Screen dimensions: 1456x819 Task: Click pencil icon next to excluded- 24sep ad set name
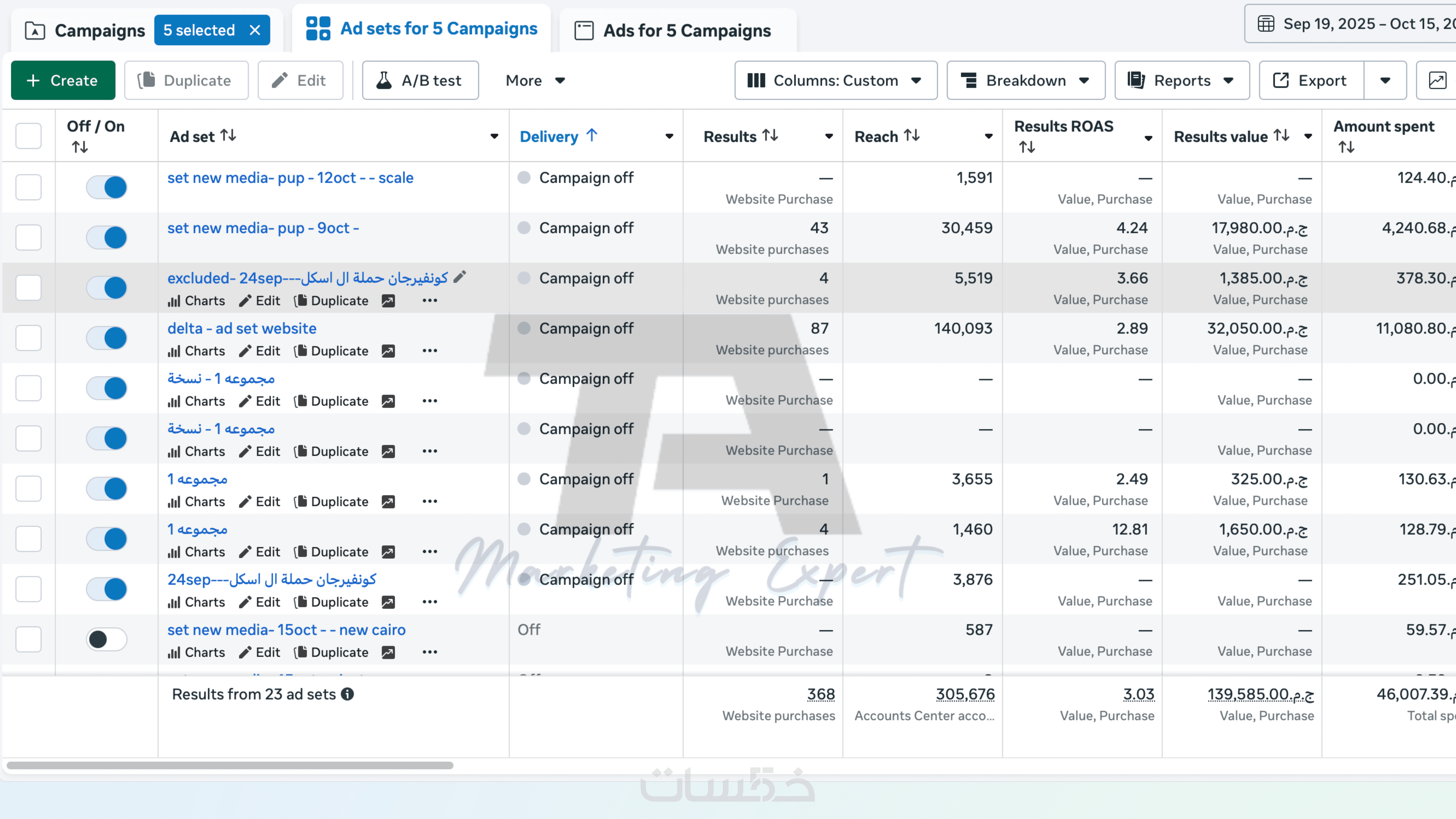(x=460, y=277)
